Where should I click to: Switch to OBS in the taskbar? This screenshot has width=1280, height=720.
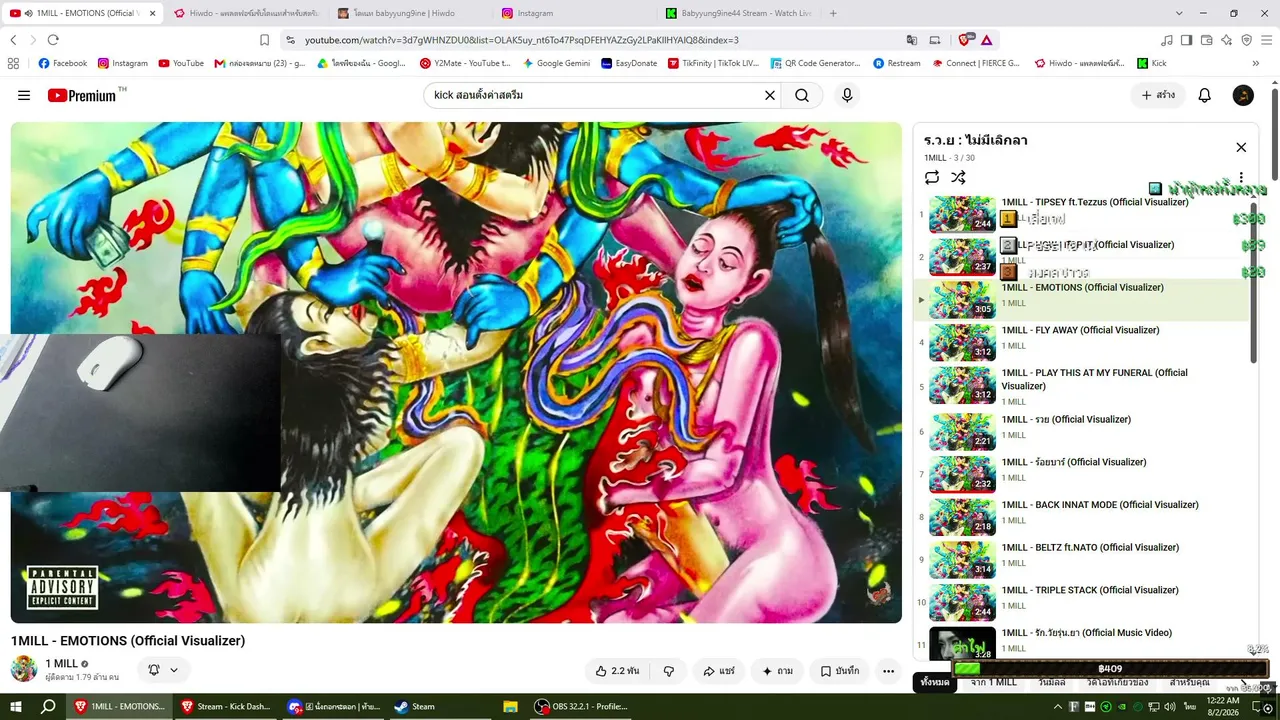(582, 706)
